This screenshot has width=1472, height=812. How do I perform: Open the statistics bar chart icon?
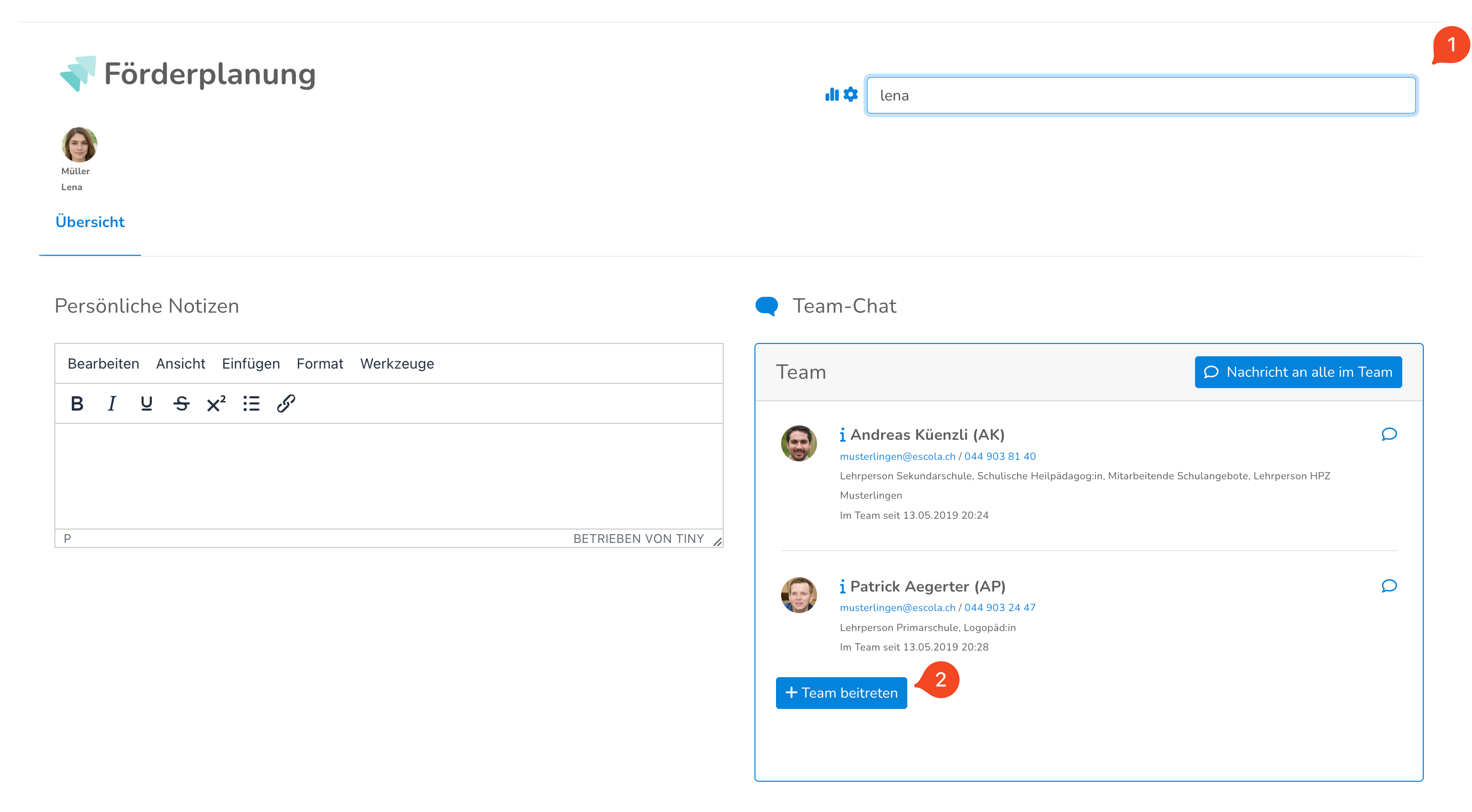point(831,95)
